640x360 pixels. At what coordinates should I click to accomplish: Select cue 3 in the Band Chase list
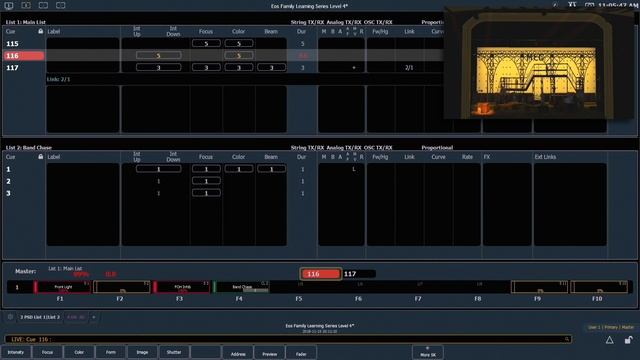[9, 193]
